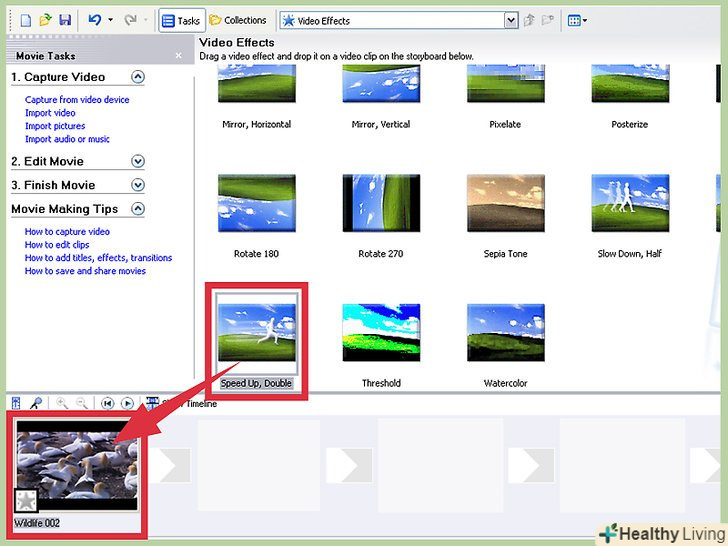Toggle the Tasks pane button
The image size is (728, 546).
click(x=182, y=20)
